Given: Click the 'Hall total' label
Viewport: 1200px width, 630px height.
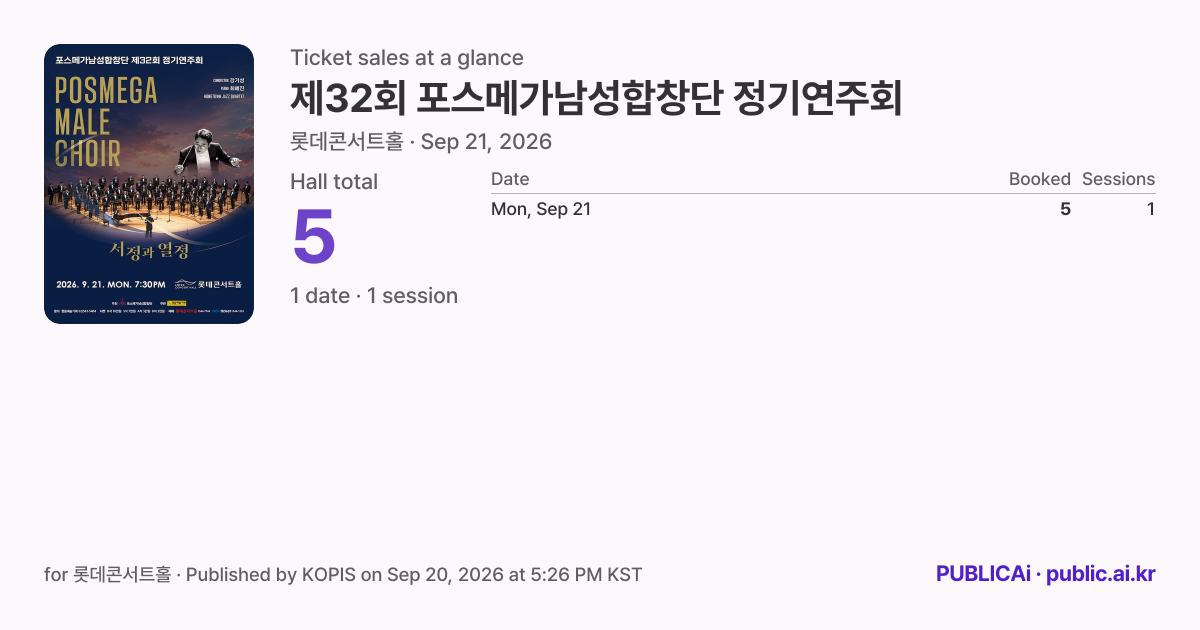Looking at the screenshot, I should tap(334, 182).
